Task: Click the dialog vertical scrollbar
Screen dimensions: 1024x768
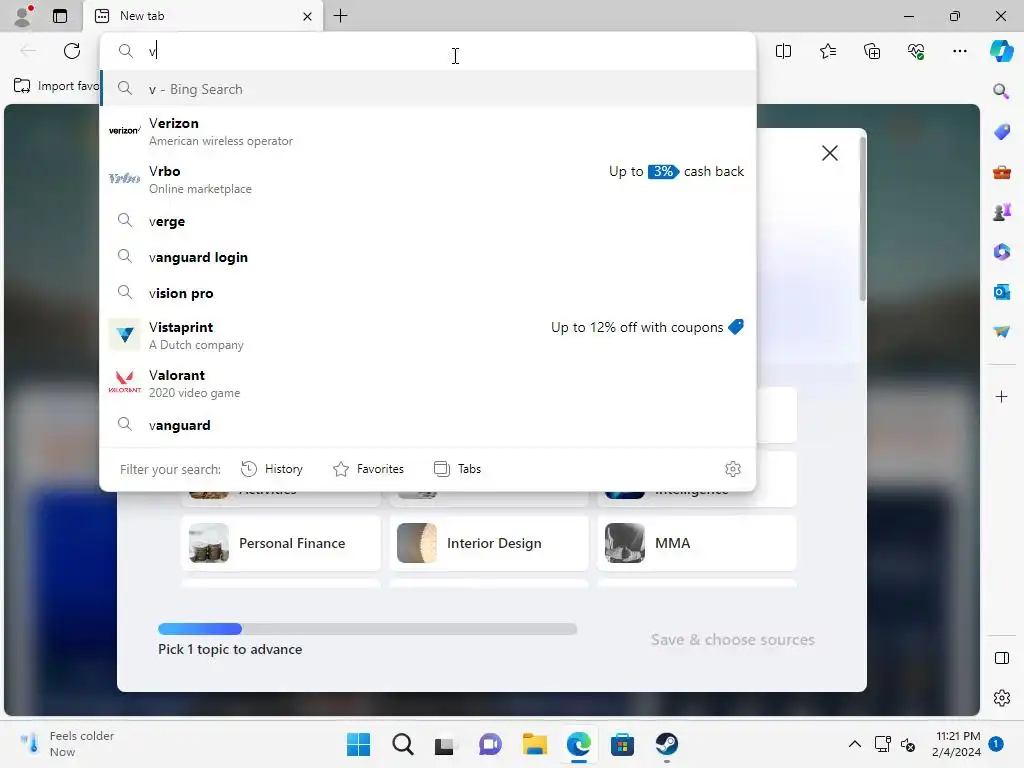Action: tap(862, 219)
